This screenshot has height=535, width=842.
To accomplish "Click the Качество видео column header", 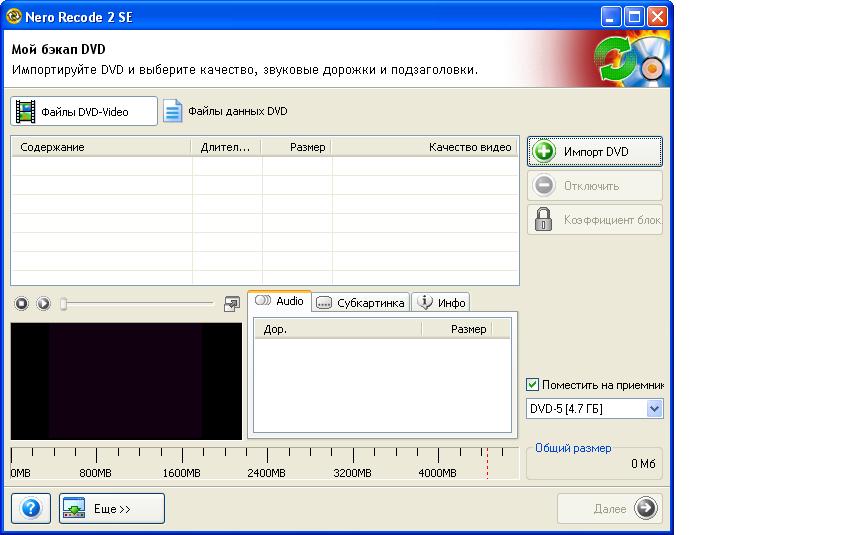I will [x=425, y=147].
